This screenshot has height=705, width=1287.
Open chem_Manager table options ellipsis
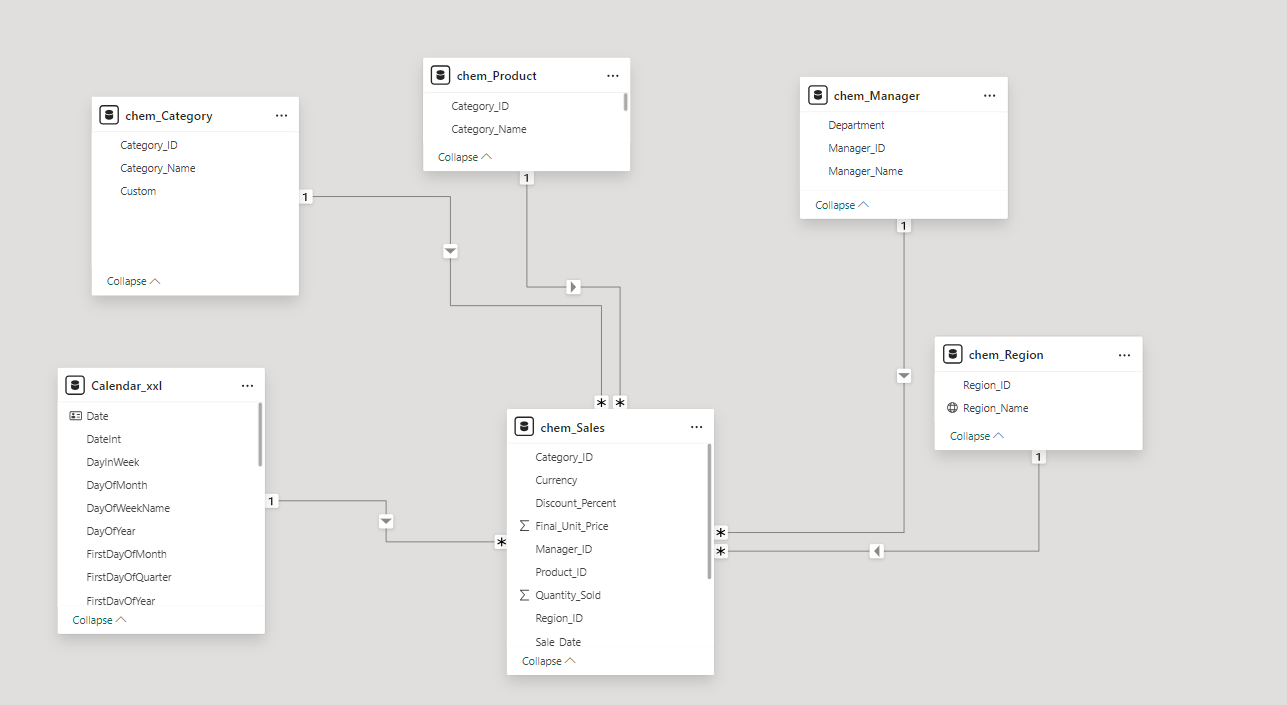pos(989,96)
